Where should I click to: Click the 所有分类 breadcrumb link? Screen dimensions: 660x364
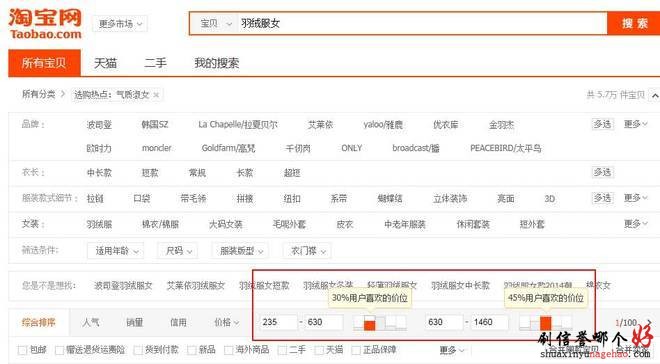38,95
